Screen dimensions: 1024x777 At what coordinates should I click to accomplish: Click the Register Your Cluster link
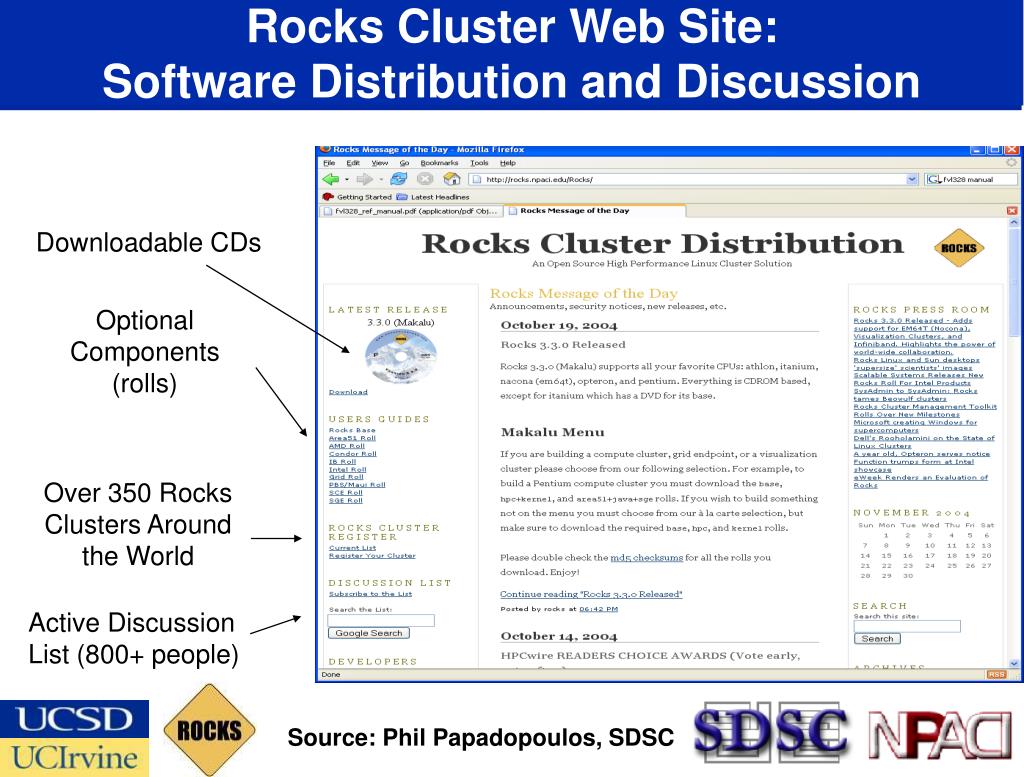[x=372, y=556]
